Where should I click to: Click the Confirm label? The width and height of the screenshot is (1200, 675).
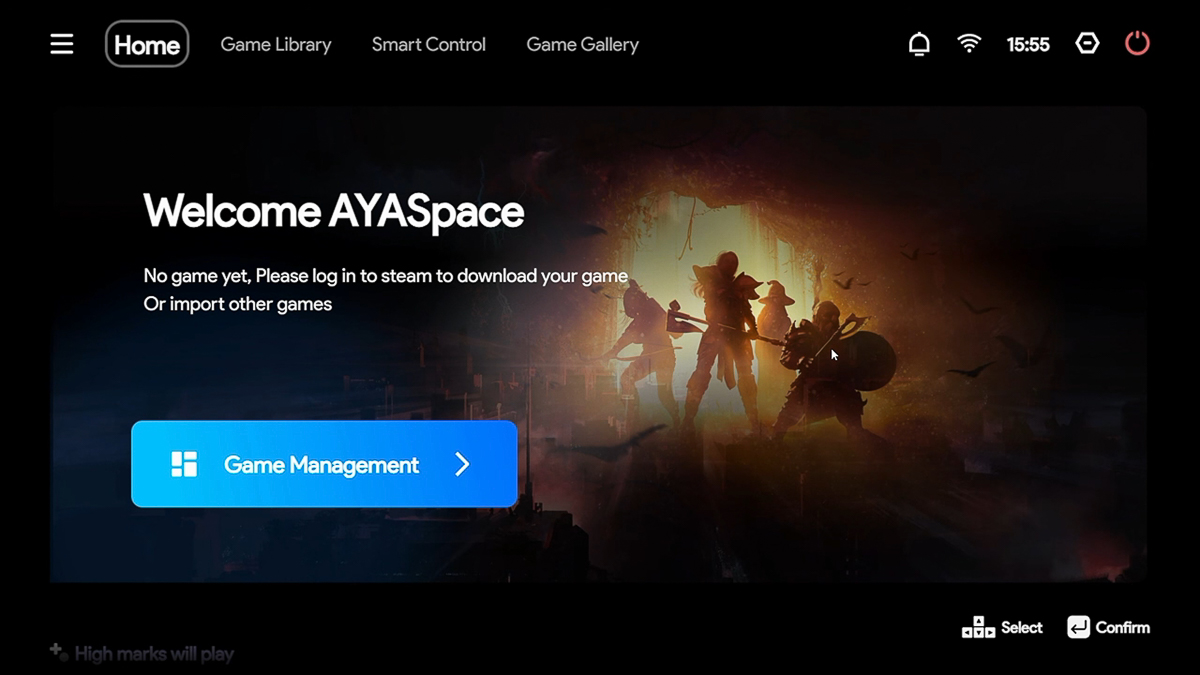point(1121,627)
